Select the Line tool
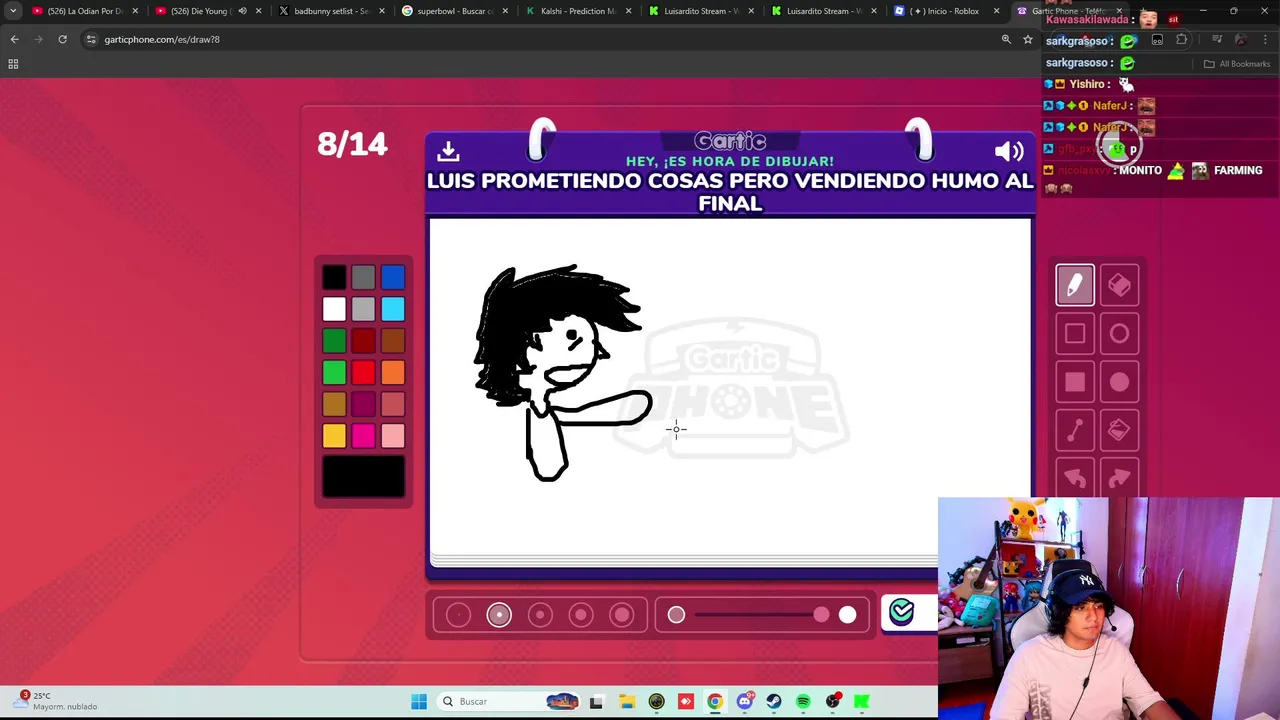 pyautogui.click(x=1075, y=430)
